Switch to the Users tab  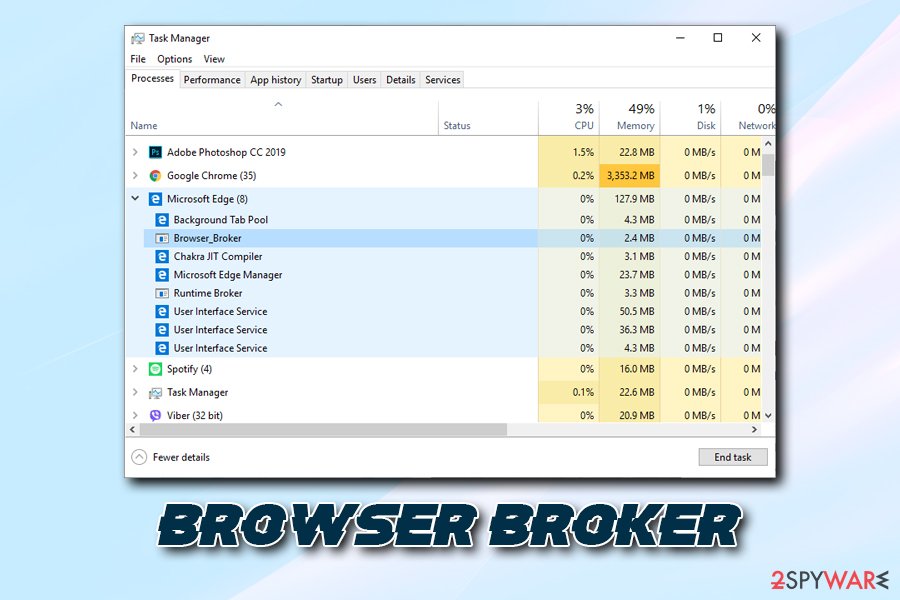[x=364, y=80]
